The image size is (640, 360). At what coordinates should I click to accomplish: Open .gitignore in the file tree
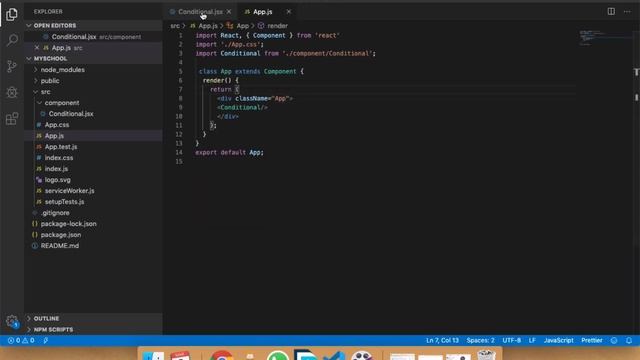point(55,213)
